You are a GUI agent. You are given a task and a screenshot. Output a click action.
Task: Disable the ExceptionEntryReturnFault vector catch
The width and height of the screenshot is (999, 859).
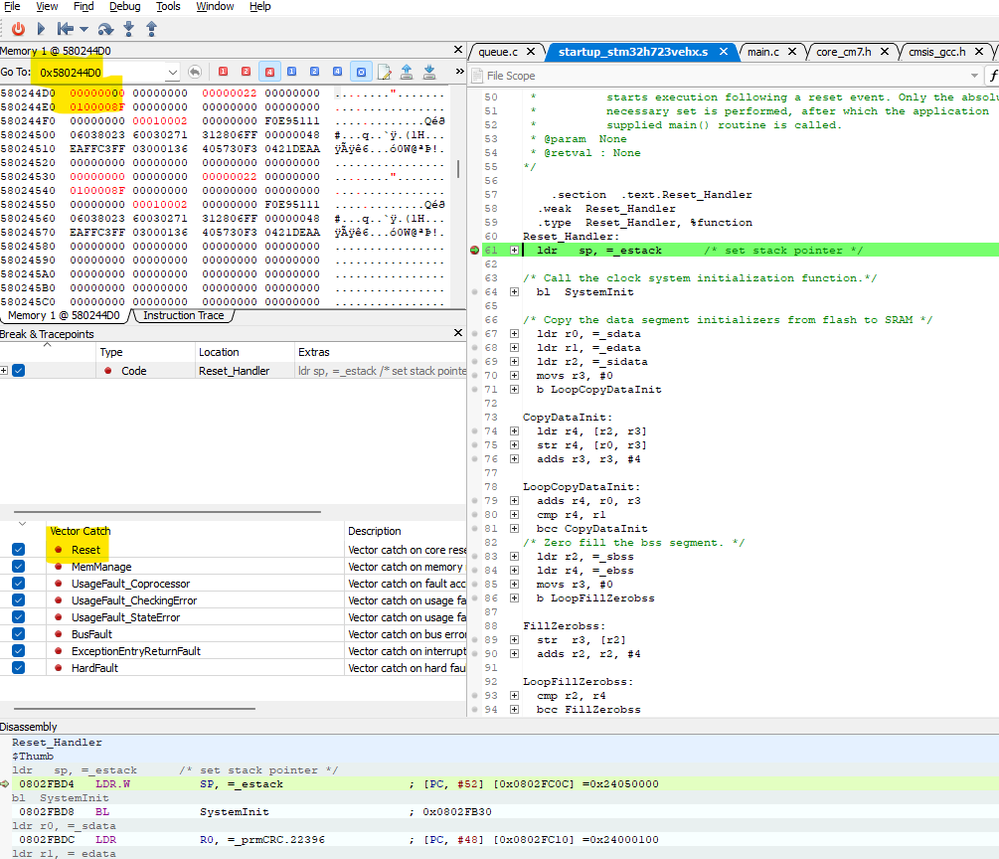pos(18,651)
